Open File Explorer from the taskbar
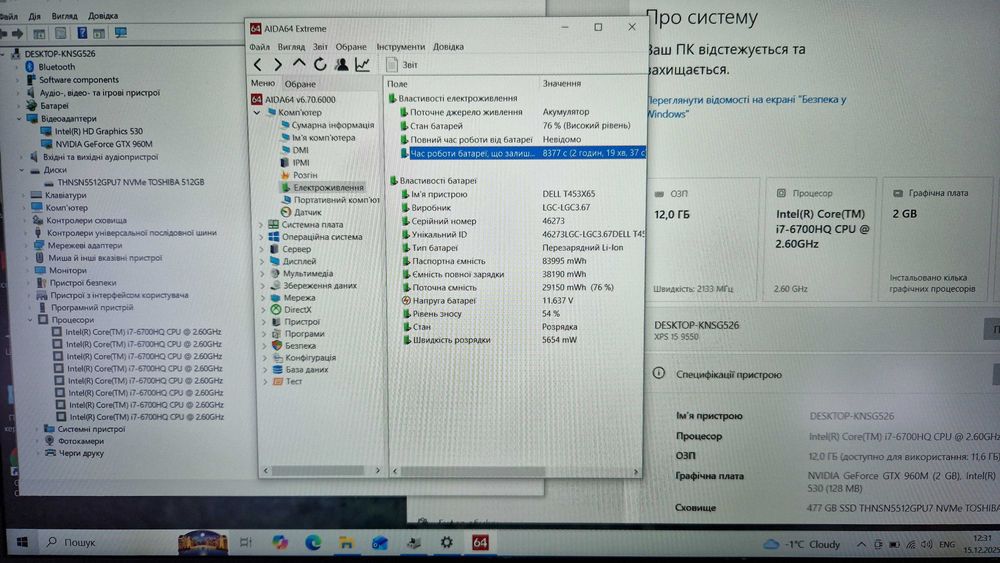 [x=346, y=543]
